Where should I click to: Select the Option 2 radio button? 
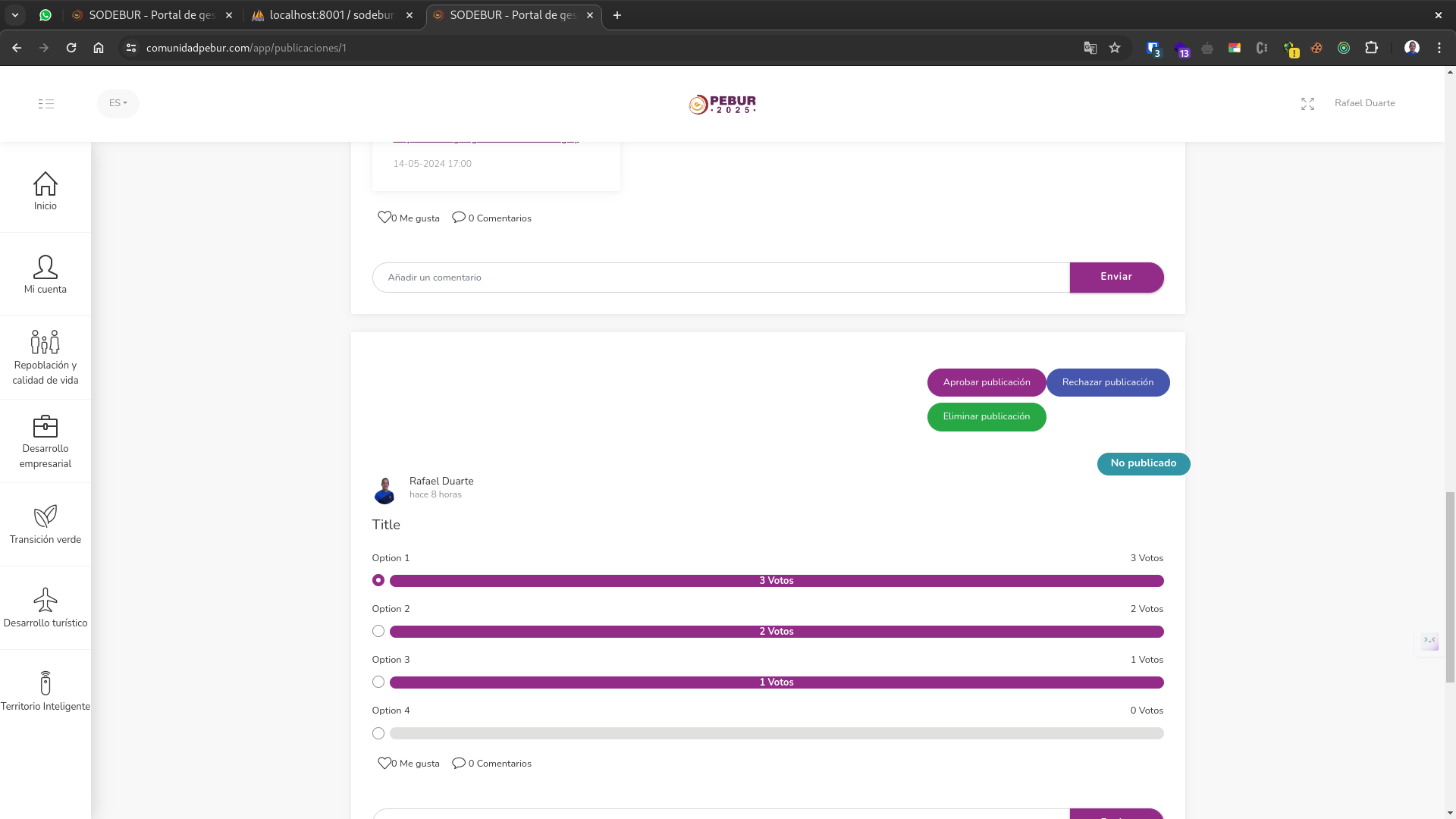[x=378, y=631]
